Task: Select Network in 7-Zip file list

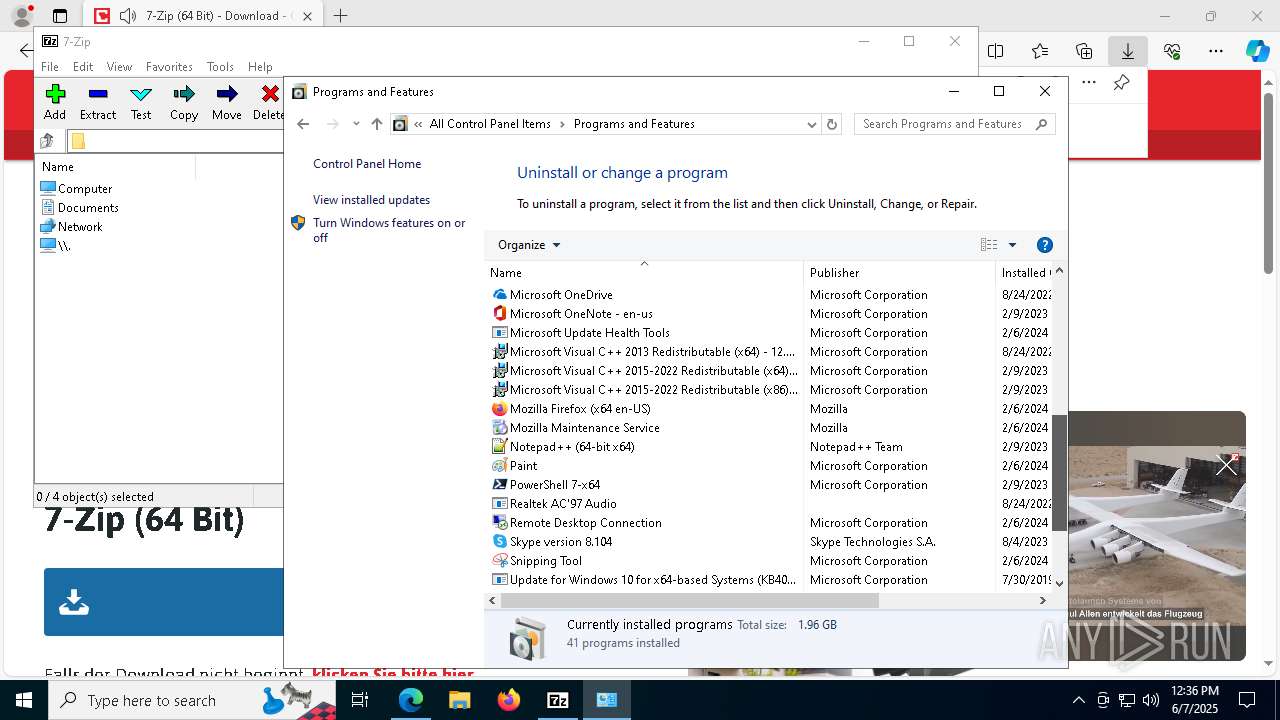Action: (x=80, y=226)
